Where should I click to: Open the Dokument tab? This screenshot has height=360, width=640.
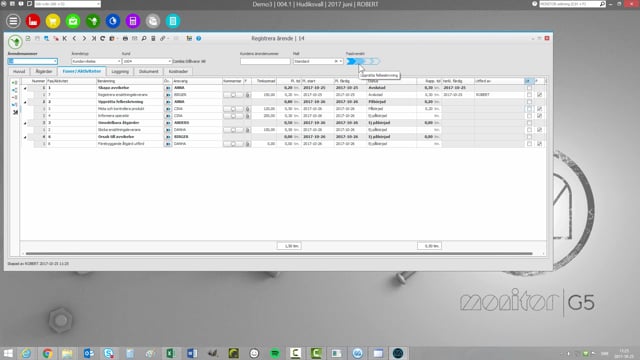click(148, 71)
